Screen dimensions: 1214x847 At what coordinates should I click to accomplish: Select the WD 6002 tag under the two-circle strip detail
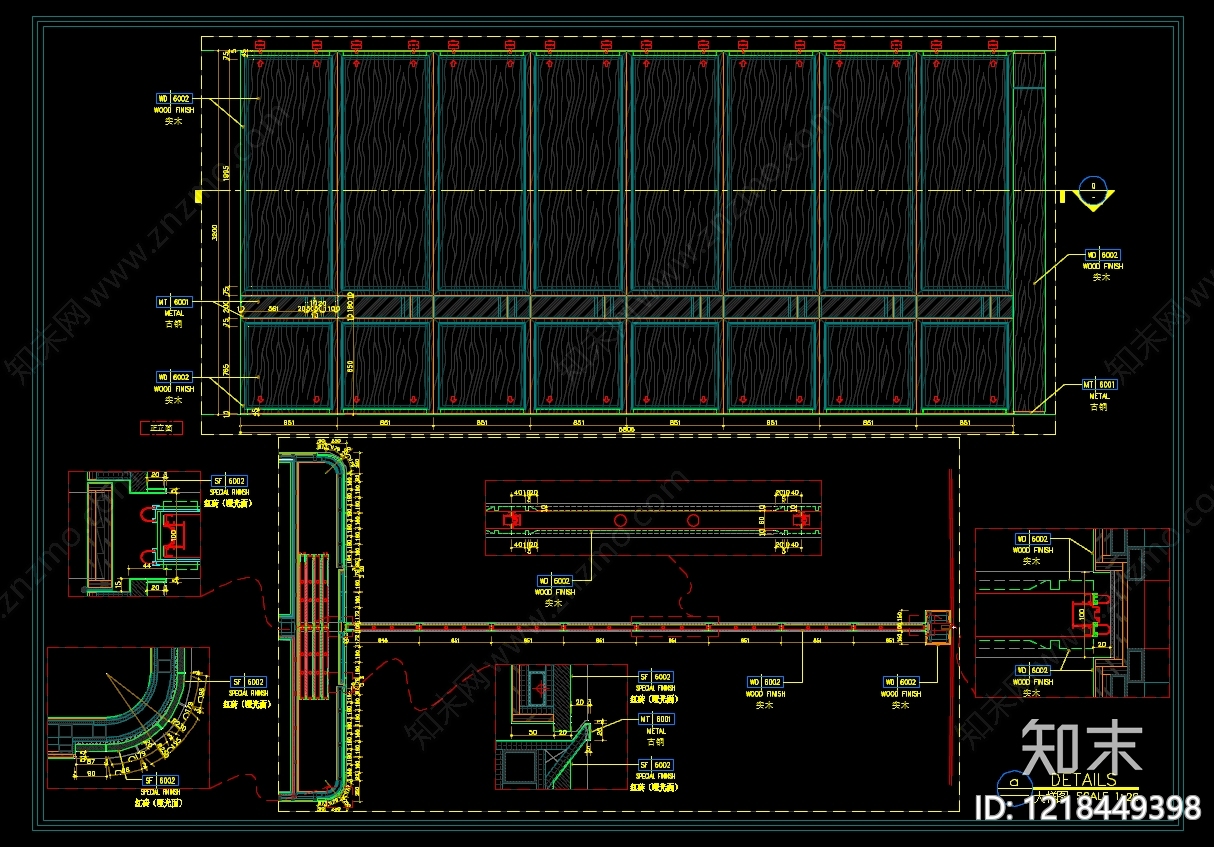coord(555,580)
